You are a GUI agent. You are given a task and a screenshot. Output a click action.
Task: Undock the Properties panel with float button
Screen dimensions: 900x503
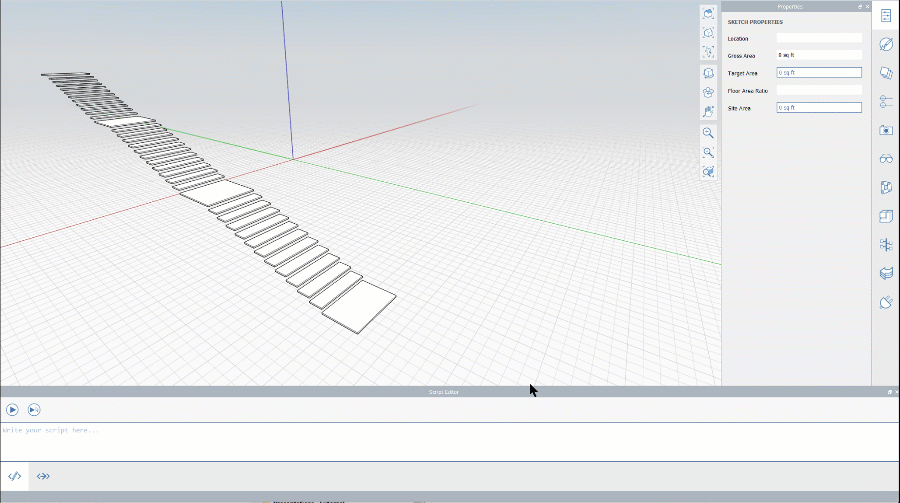860,6
